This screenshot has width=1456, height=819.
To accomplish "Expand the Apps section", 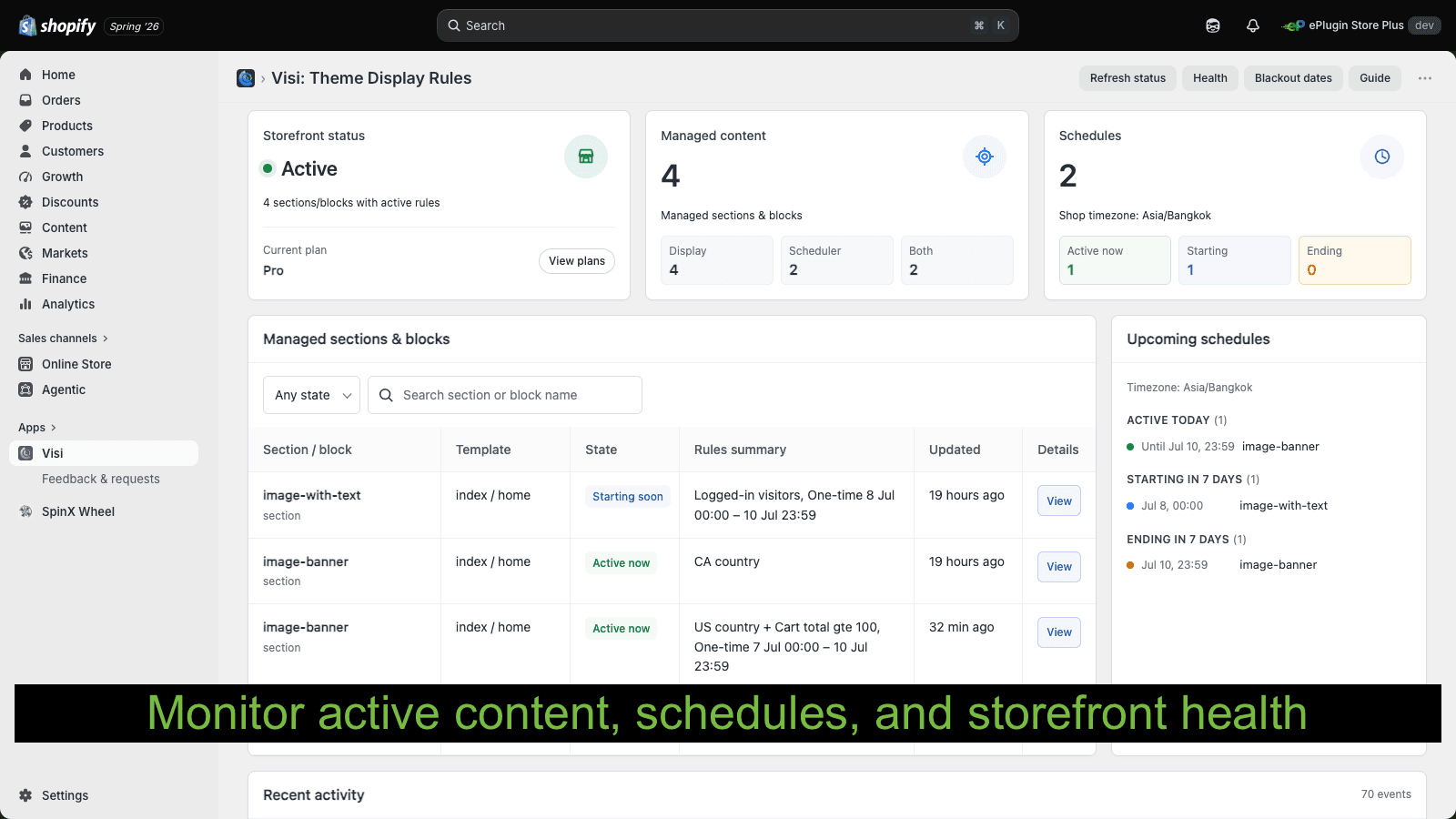I will click(x=37, y=428).
